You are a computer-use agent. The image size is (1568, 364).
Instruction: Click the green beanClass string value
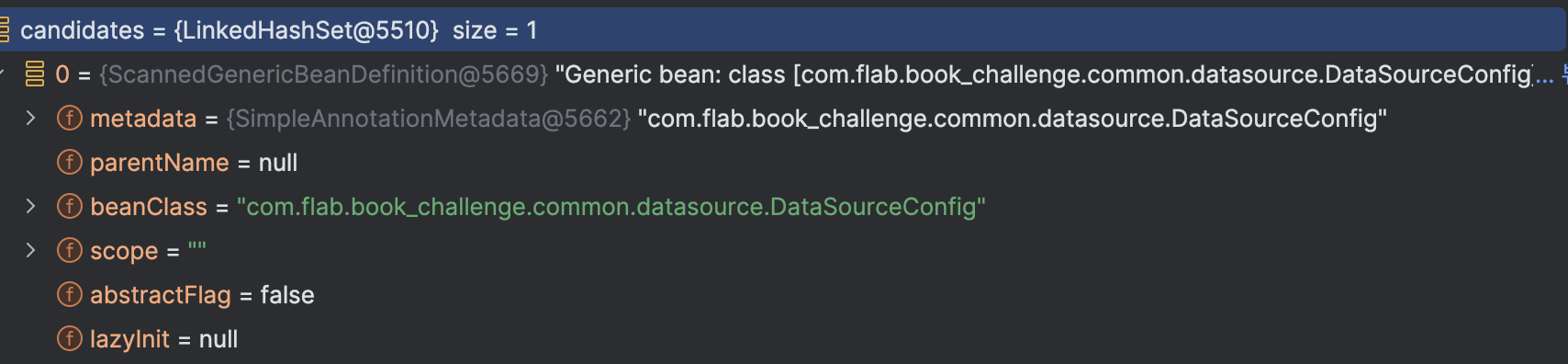(611, 207)
